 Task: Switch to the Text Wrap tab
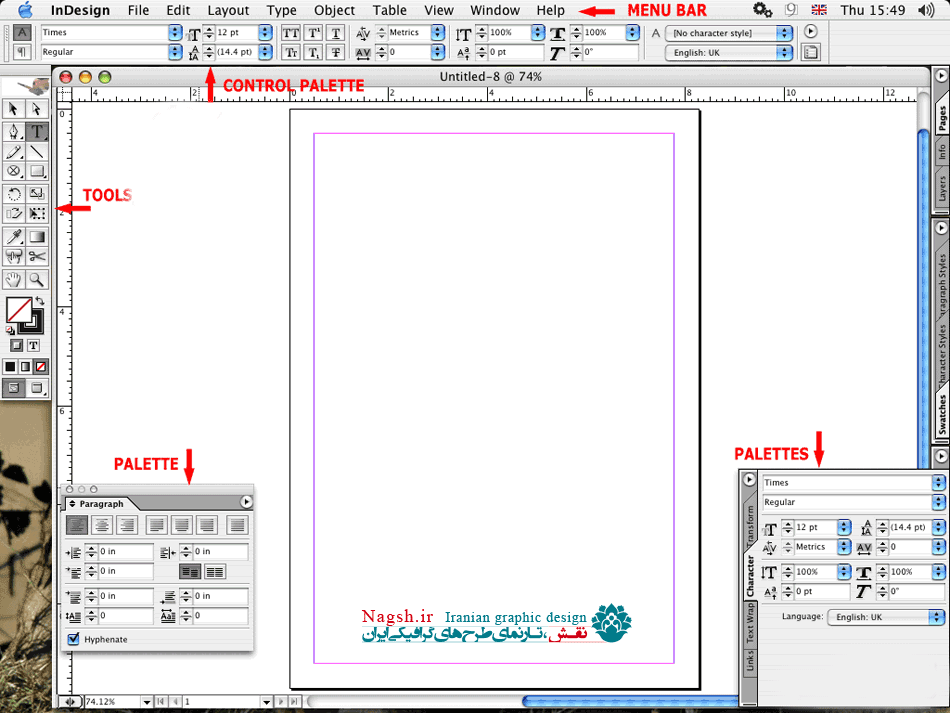tap(750, 623)
